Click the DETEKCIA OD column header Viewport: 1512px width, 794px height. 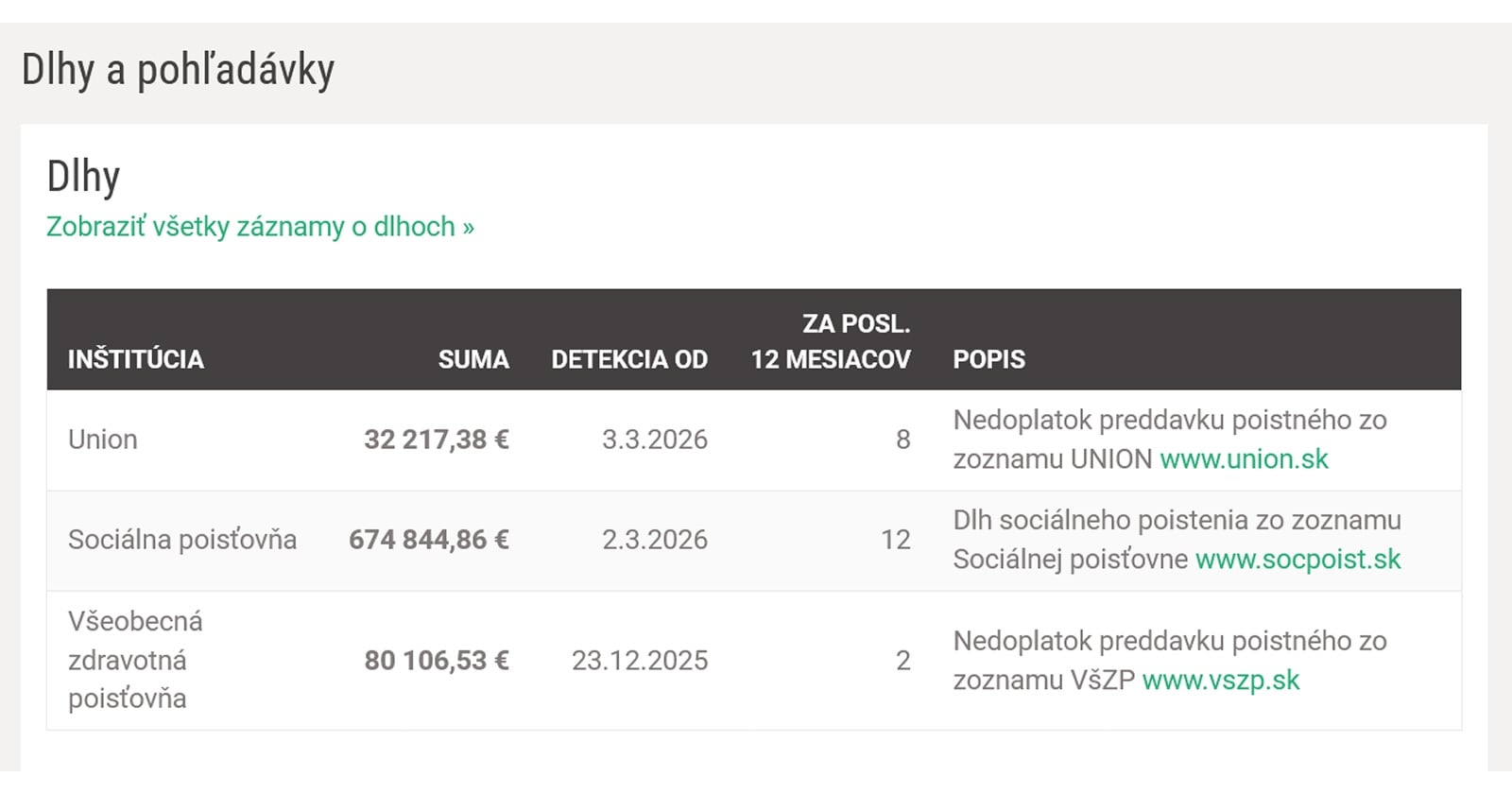pyautogui.click(x=629, y=359)
